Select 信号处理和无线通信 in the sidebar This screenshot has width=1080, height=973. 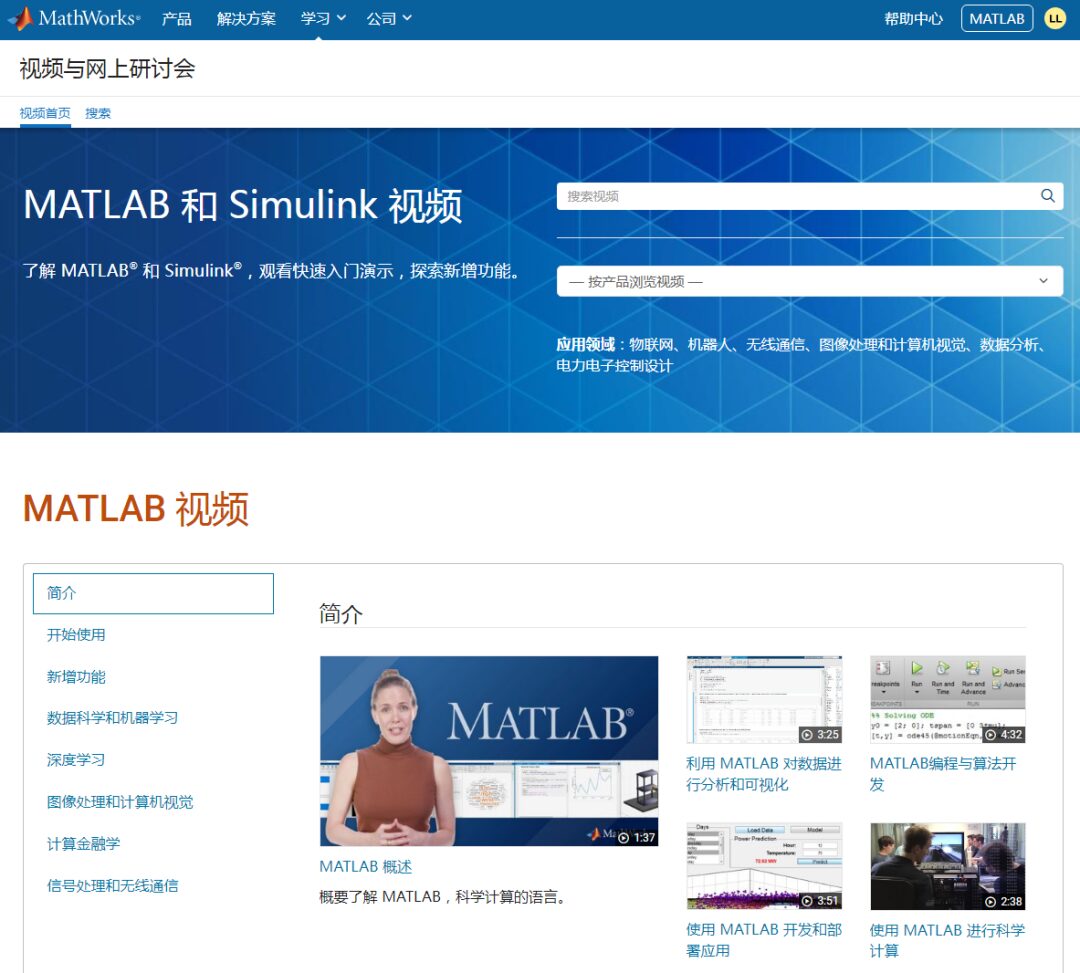point(112,886)
